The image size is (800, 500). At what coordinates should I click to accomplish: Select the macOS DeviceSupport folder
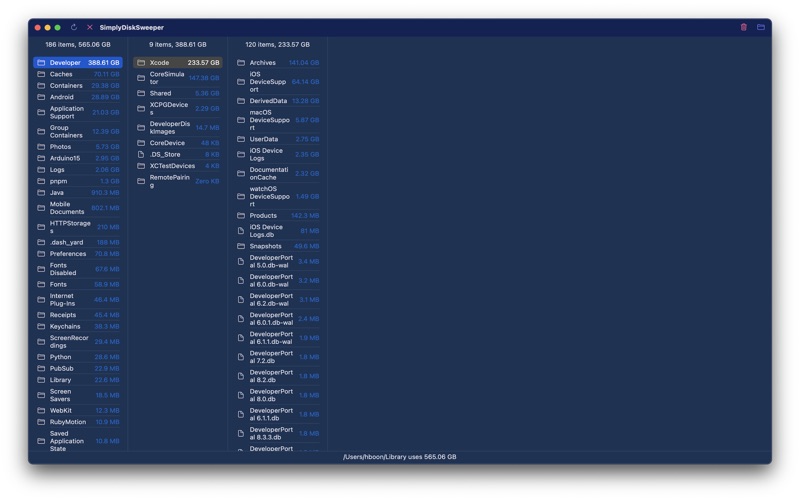278,120
